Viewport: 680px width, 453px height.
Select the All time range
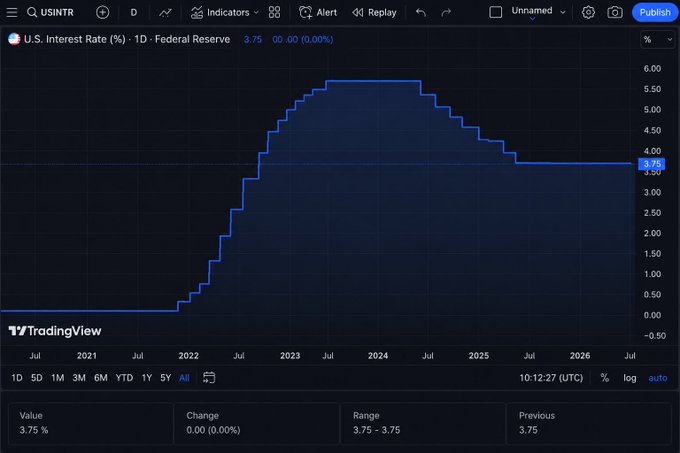click(184, 378)
